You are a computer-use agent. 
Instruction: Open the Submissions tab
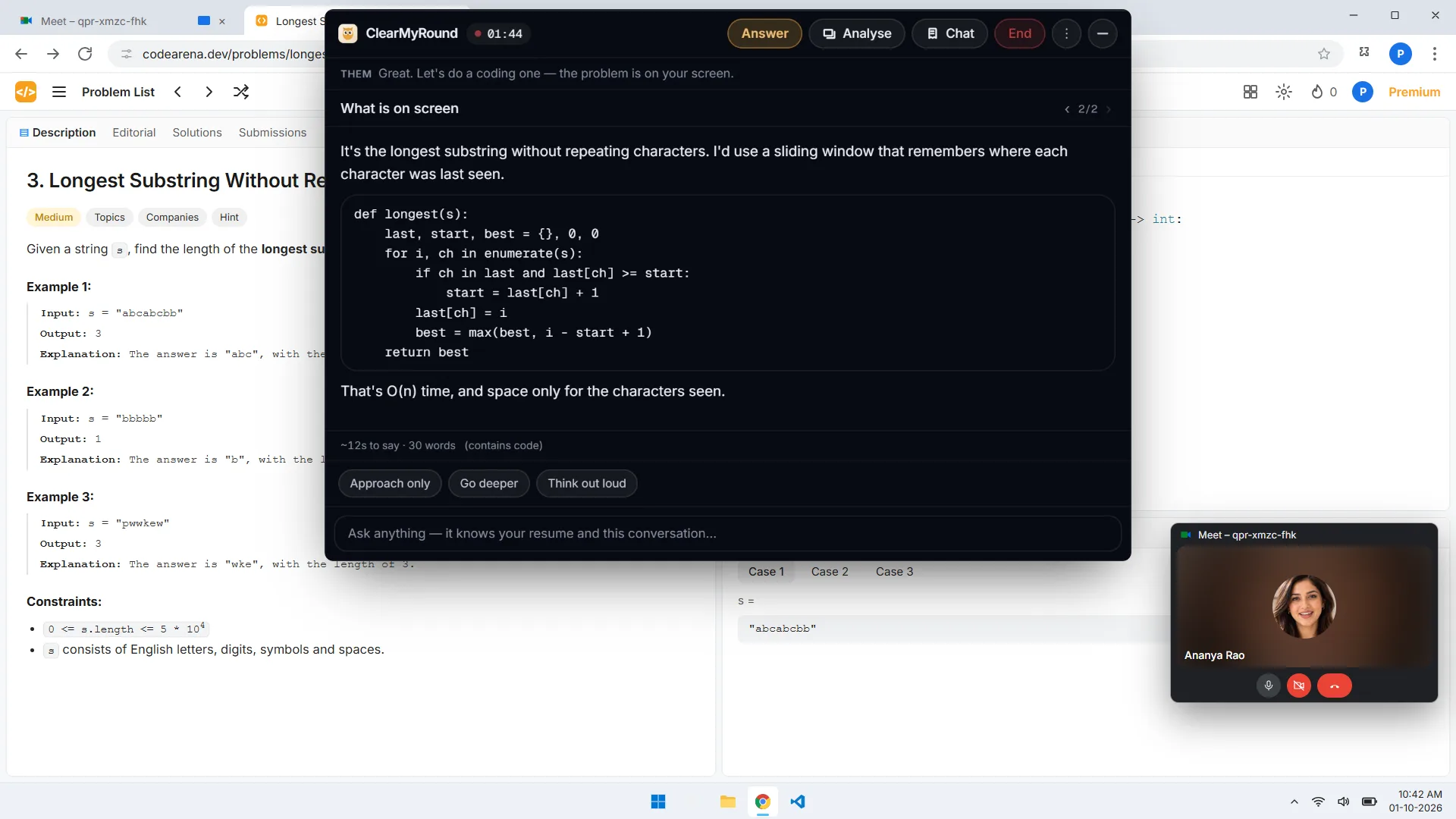coord(272,133)
